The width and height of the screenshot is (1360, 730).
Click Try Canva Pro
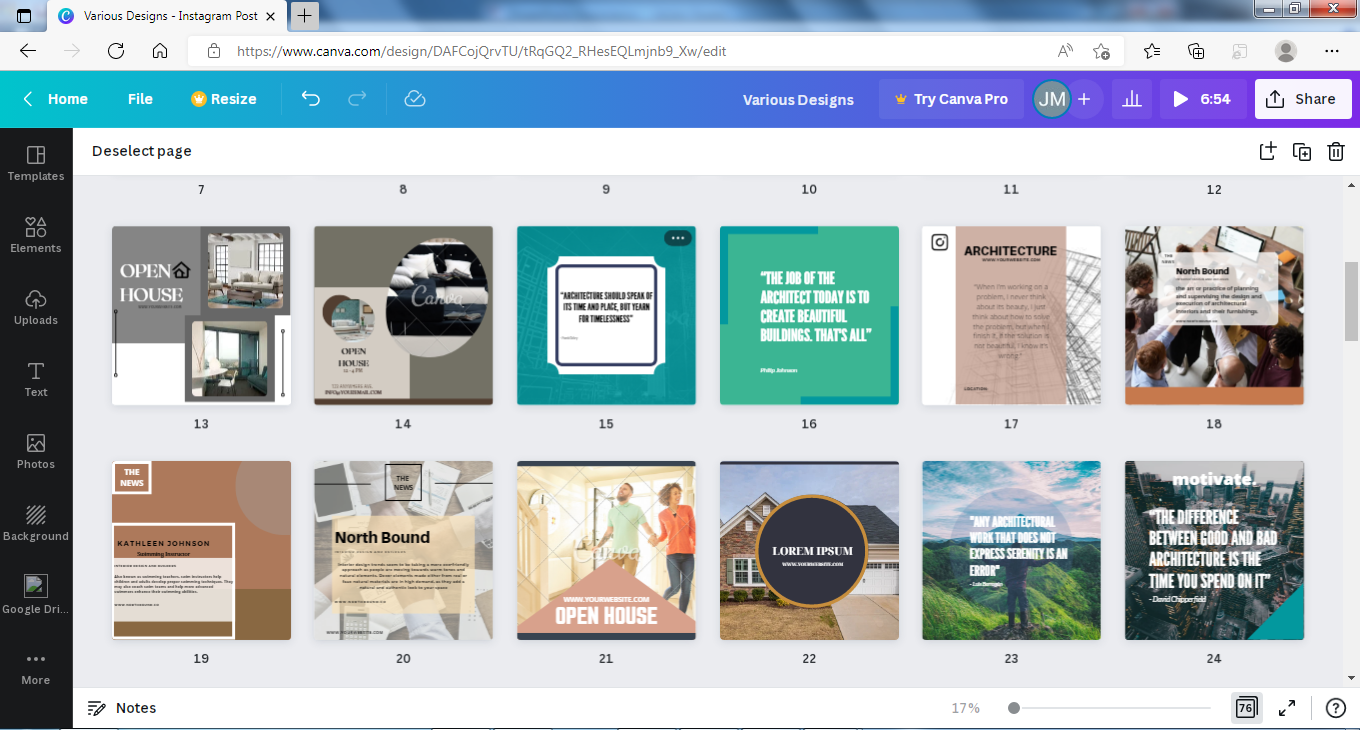[x=951, y=99]
